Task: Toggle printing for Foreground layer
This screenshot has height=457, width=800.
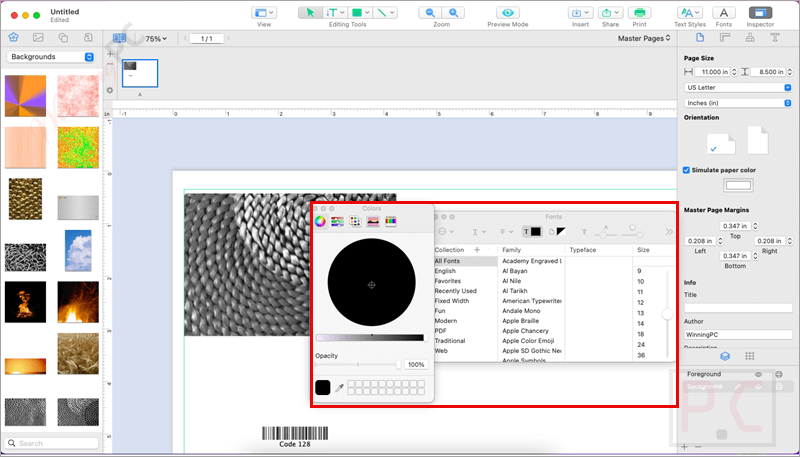Action: point(779,374)
